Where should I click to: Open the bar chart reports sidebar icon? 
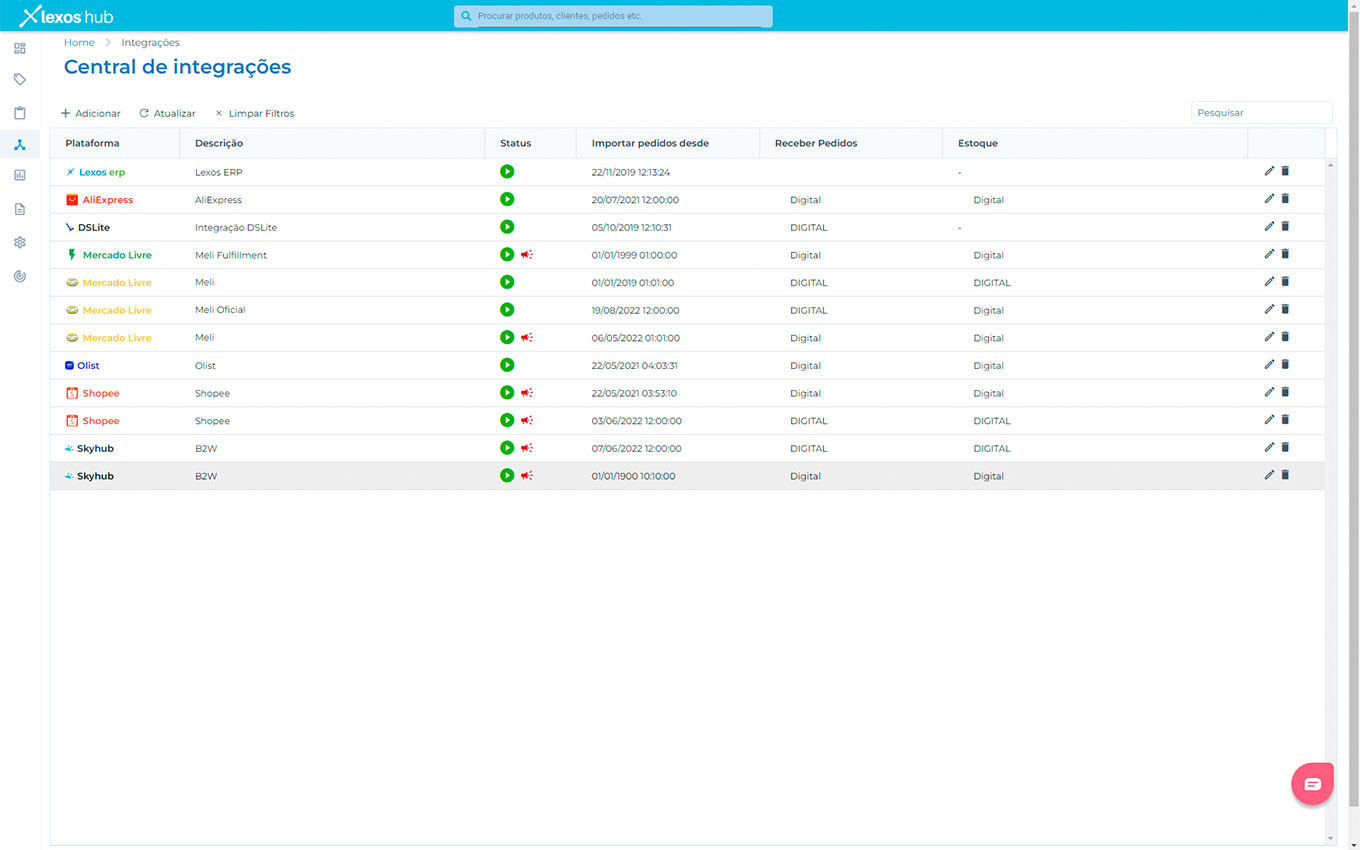click(x=19, y=176)
